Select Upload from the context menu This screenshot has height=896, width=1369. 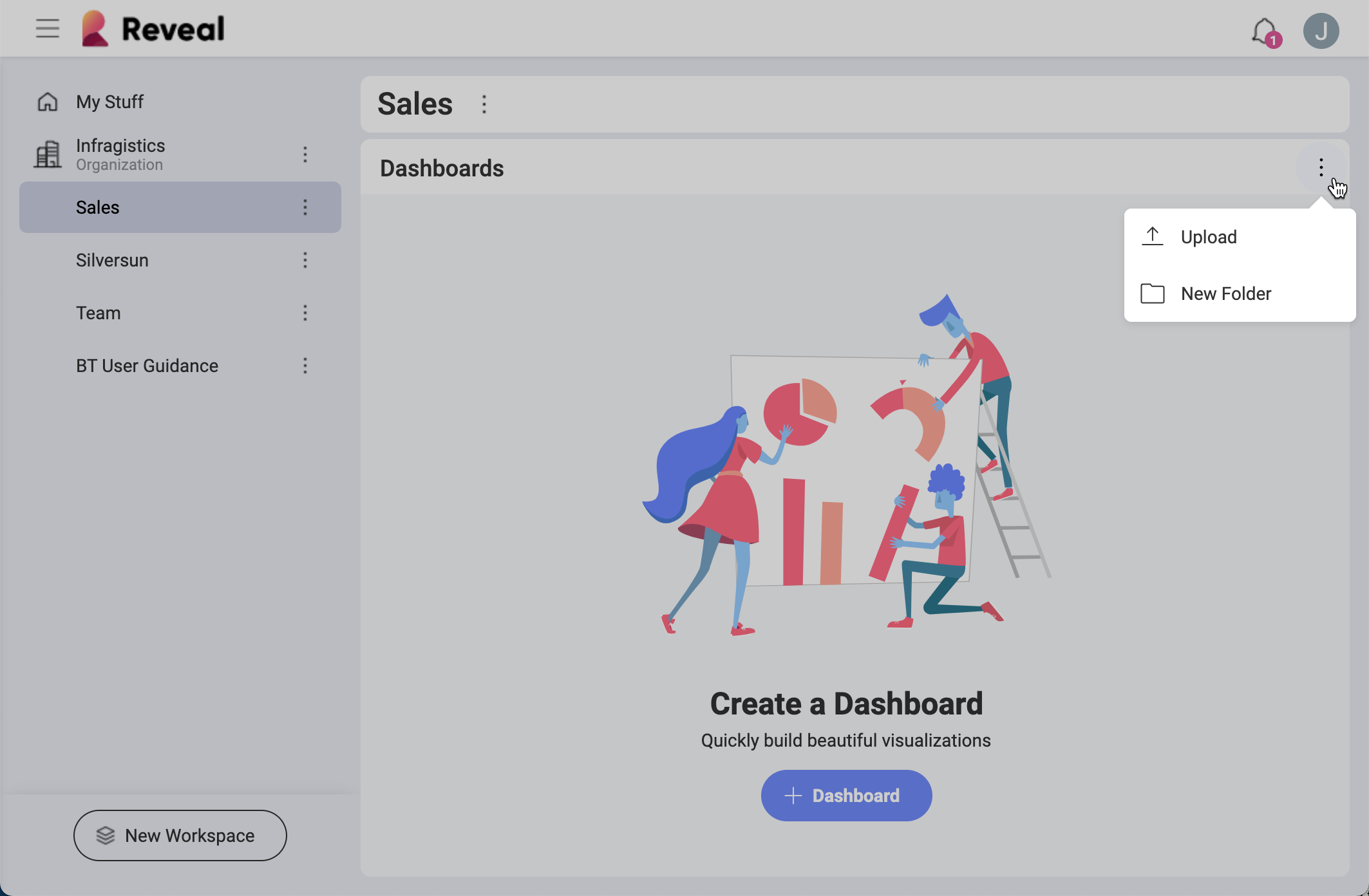tap(1209, 236)
